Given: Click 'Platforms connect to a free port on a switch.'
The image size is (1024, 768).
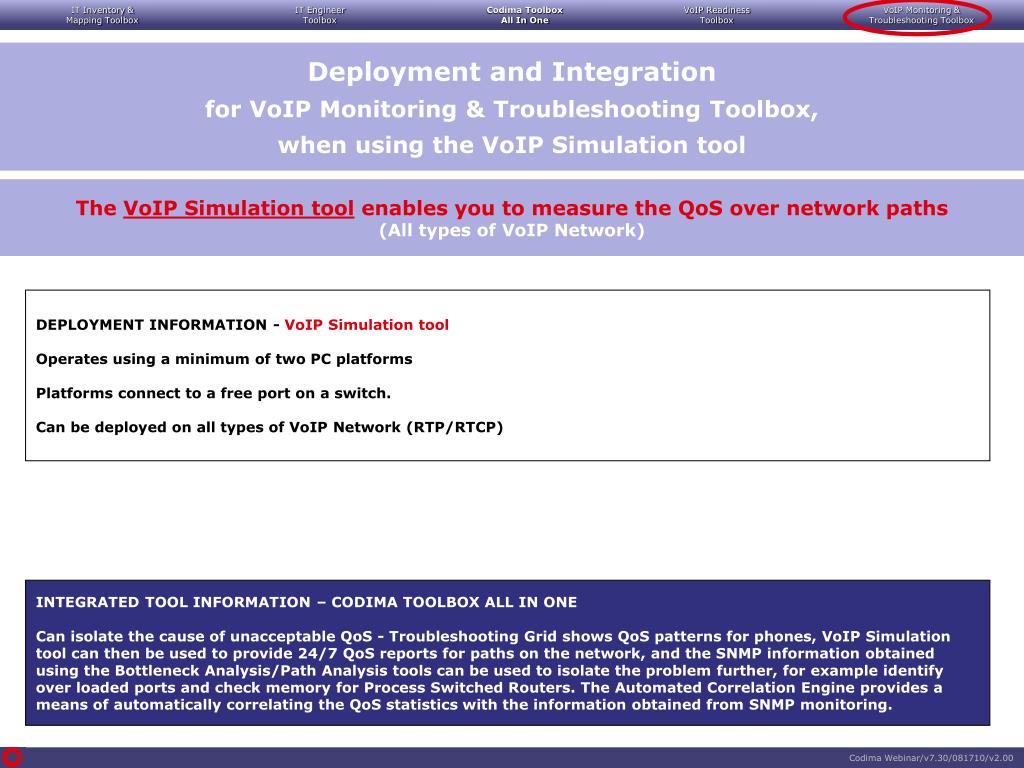Looking at the screenshot, I should coord(214,393).
